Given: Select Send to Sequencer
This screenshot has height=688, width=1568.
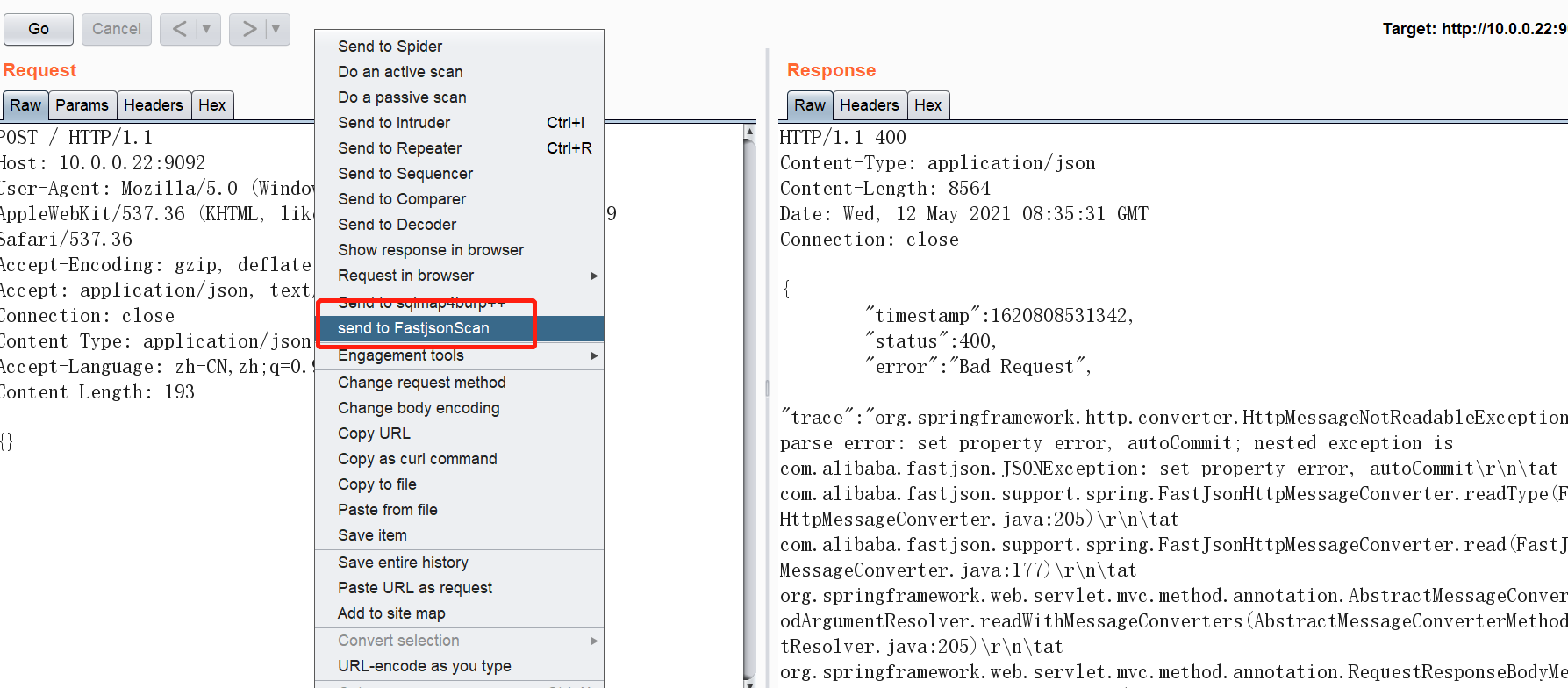Looking at the screenshot, I should click(459, 174).
